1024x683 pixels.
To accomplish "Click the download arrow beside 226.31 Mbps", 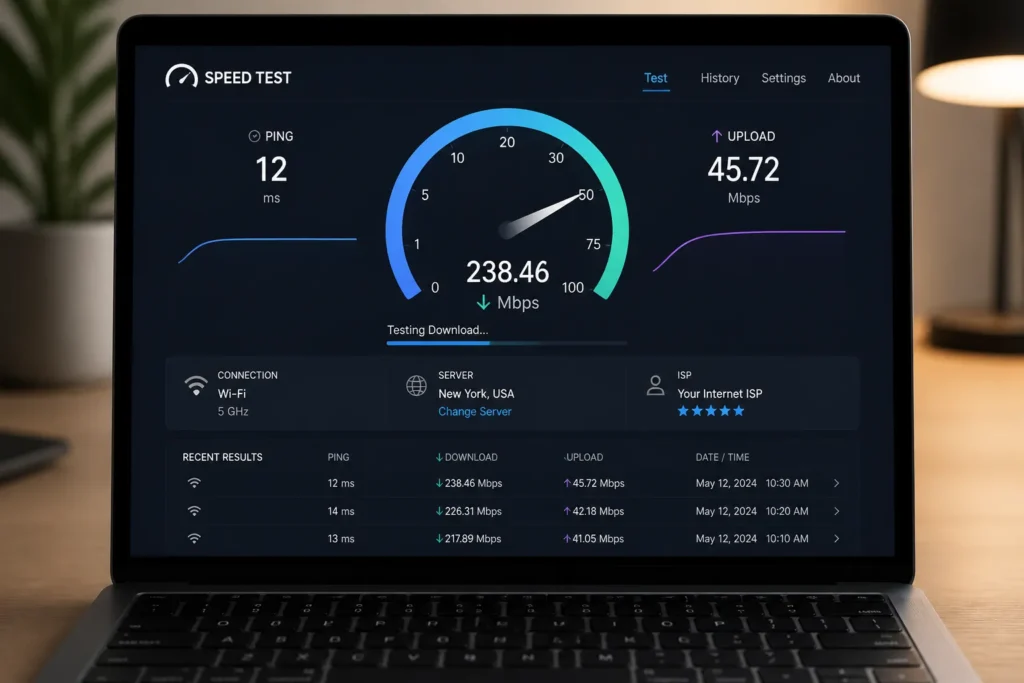I will tap(439, 511).
